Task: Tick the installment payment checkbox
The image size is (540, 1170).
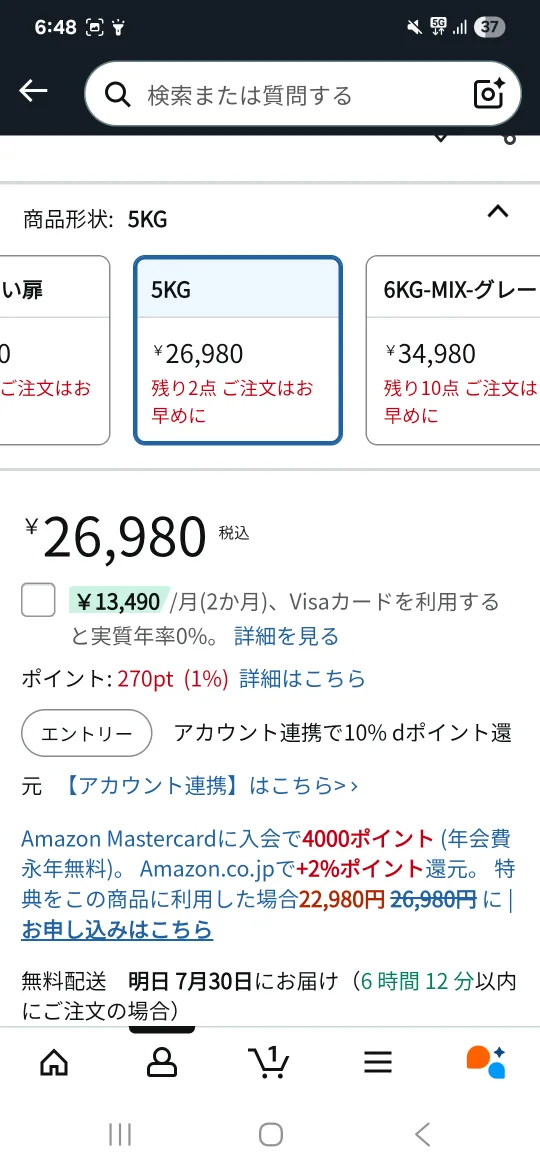Action: click(x=38, y=600)
